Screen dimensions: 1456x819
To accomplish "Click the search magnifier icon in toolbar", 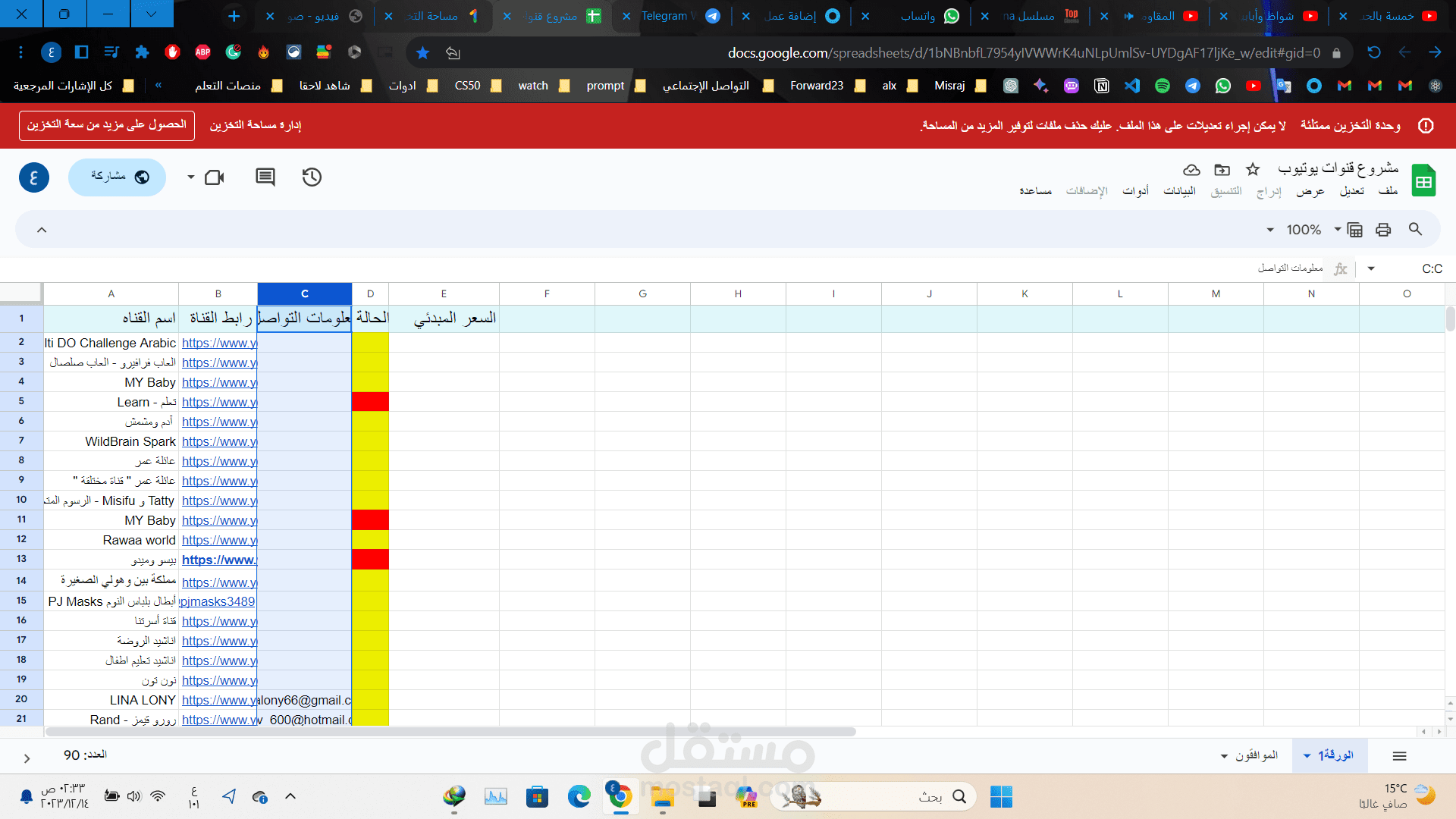I will pyautogui.click(x=1415, y=229).
